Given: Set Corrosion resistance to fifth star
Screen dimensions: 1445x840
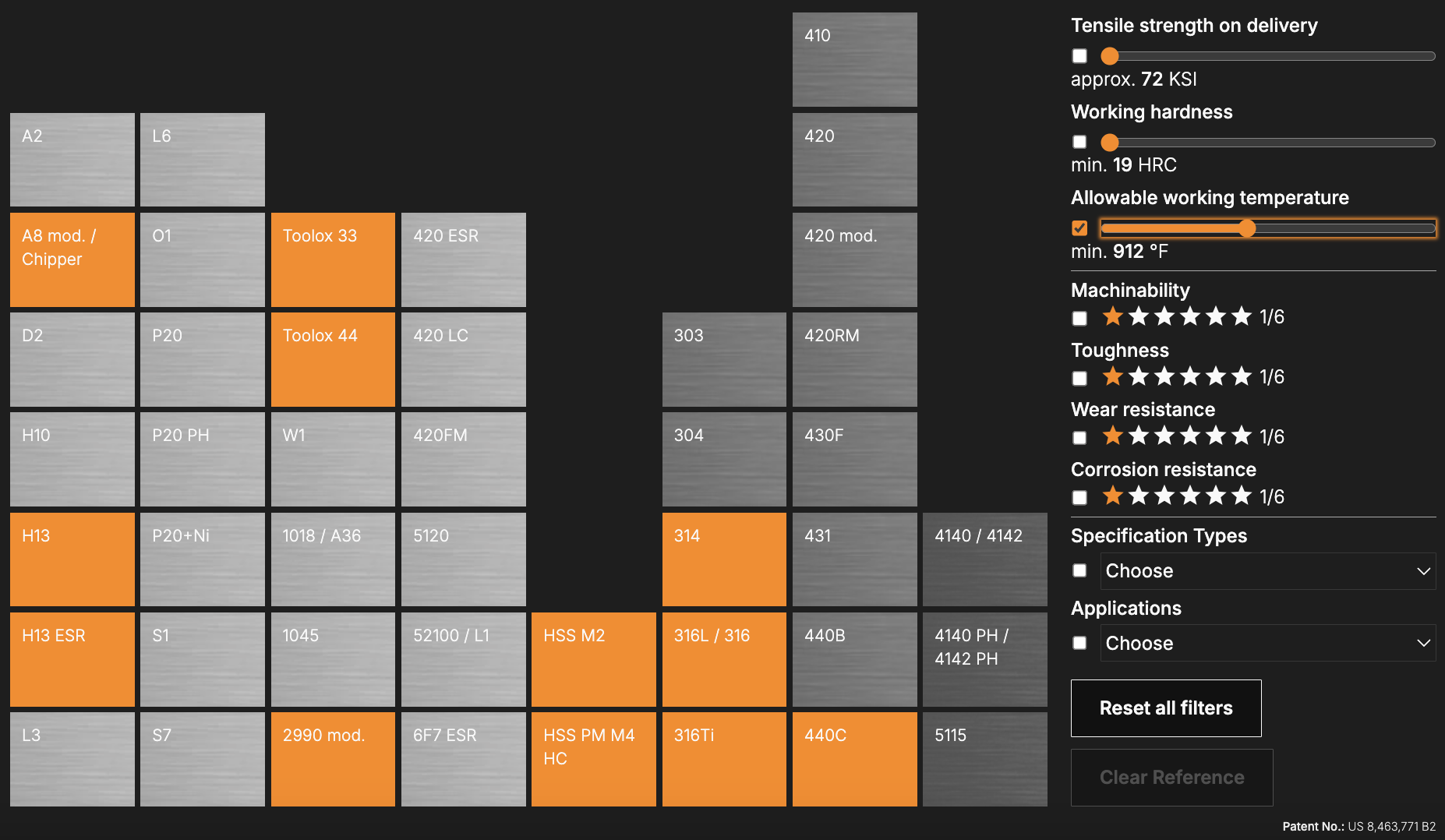Looking at the screenshot, I should [1216, 496].
